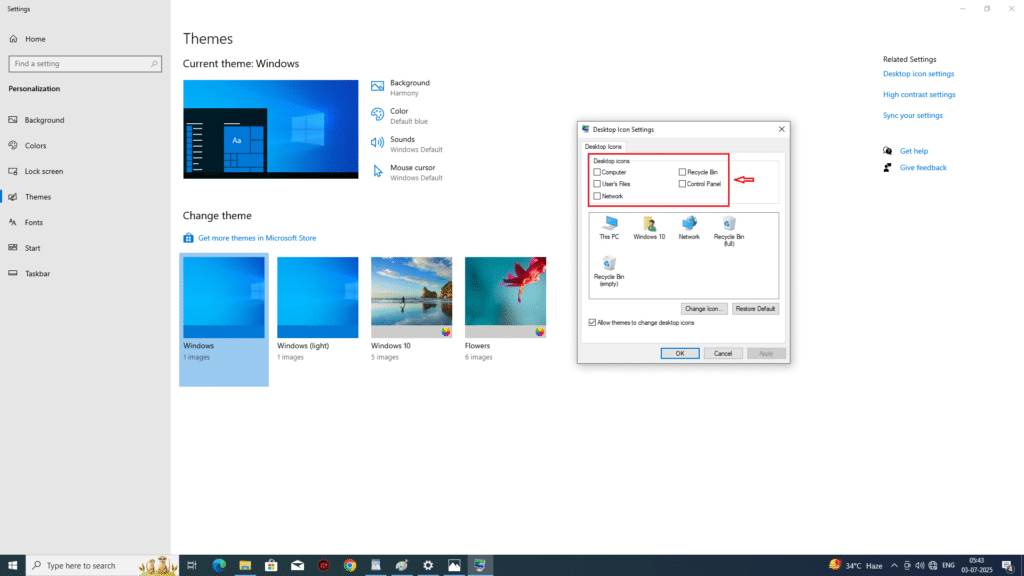Screen dimensions: 1024x576
Task: Open the Windows Start button
Action: pyautogui.click(x=12, y=566)
